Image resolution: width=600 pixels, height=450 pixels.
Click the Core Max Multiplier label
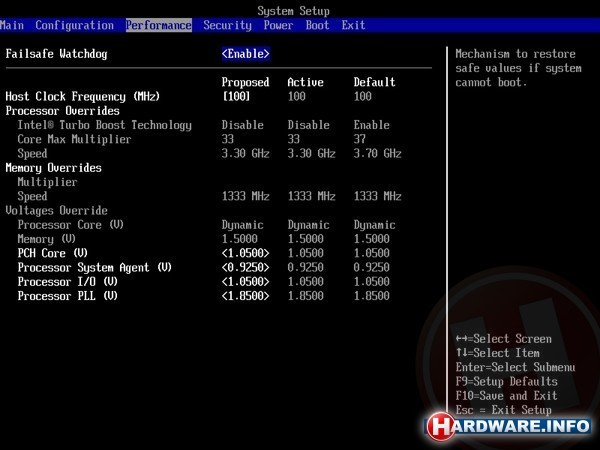point(74,139)
